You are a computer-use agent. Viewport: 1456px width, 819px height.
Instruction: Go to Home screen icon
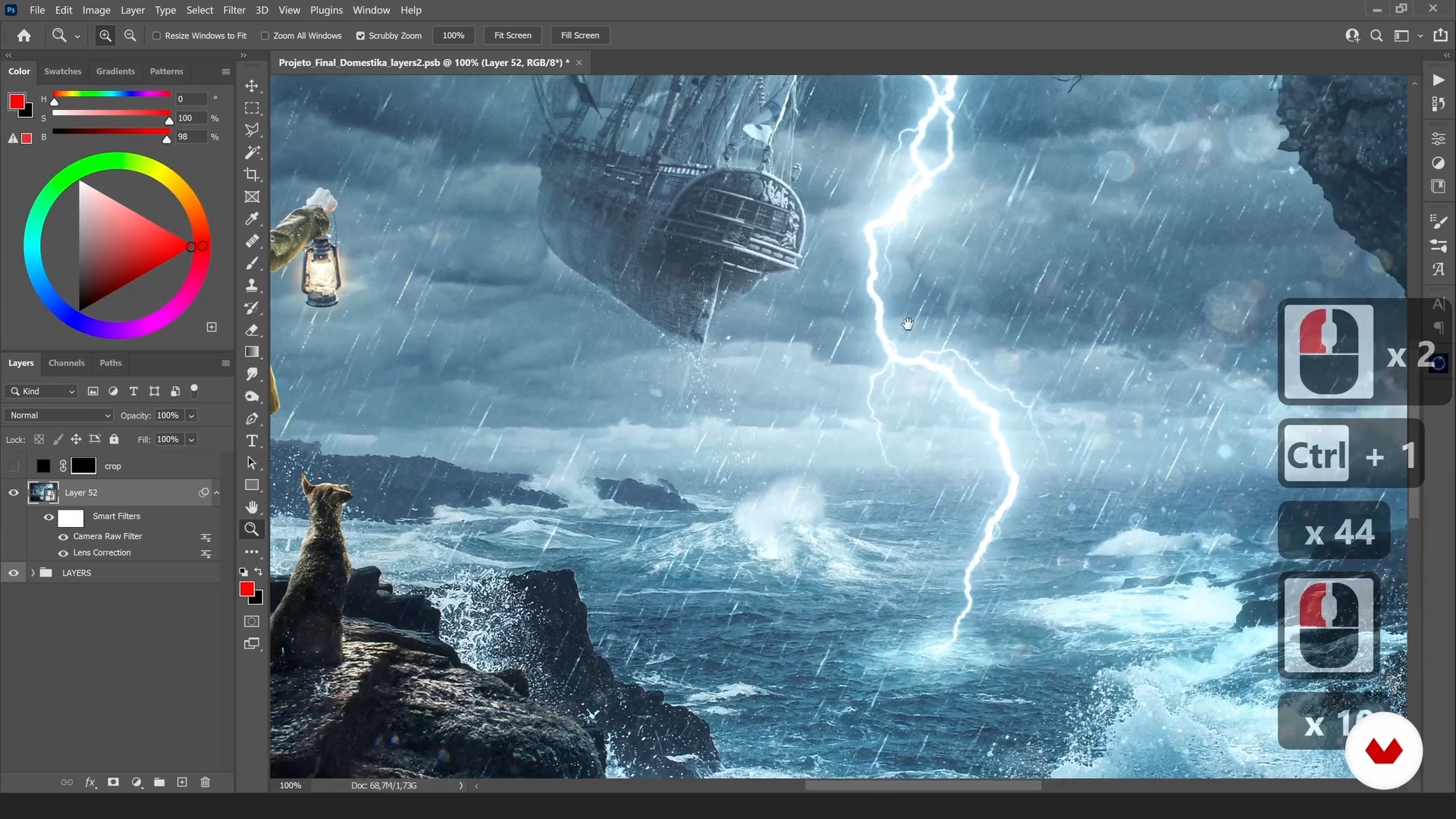point(24,36)
